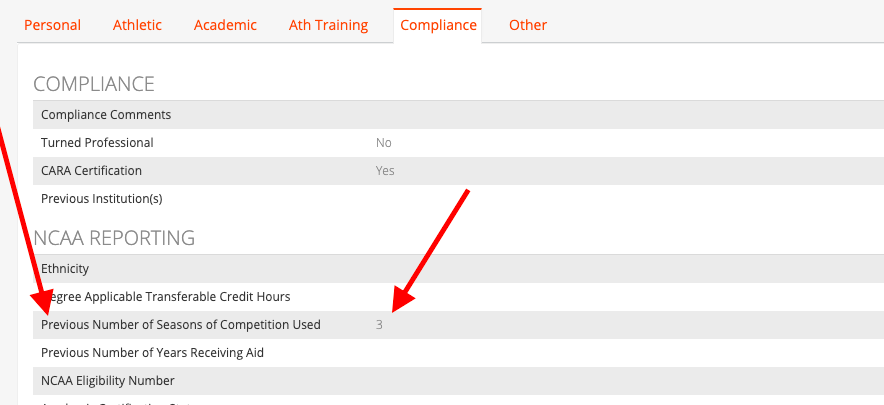
Task: Click the active Compliance tab
Action: coord(438,25)
